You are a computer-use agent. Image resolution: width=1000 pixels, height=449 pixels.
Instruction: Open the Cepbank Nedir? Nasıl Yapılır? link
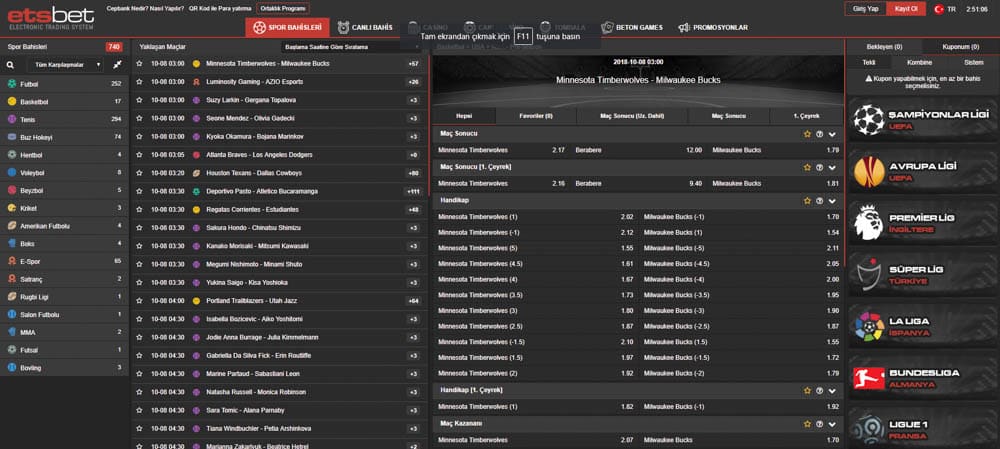click(x=145, y=9)
